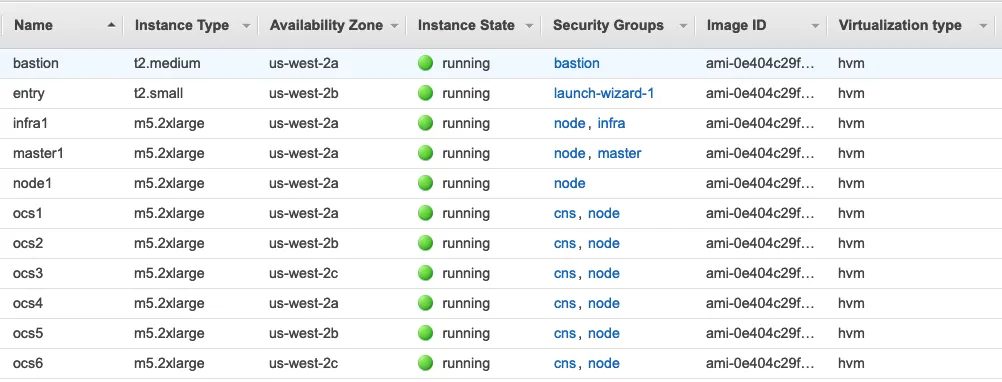Click the green status dot in the ocs6 row
The height and width of the screenshot is (382, 1002).
tap(426, 363)
